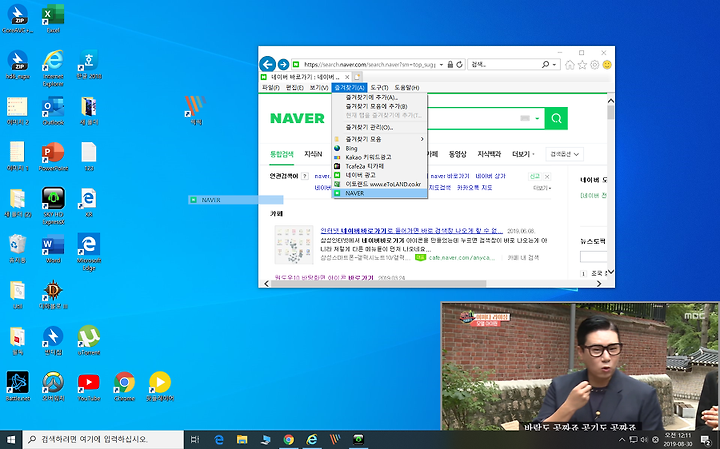Click the smiley feedback icon in IE
This screenshot has width=720, height=449.
point(607,65)
